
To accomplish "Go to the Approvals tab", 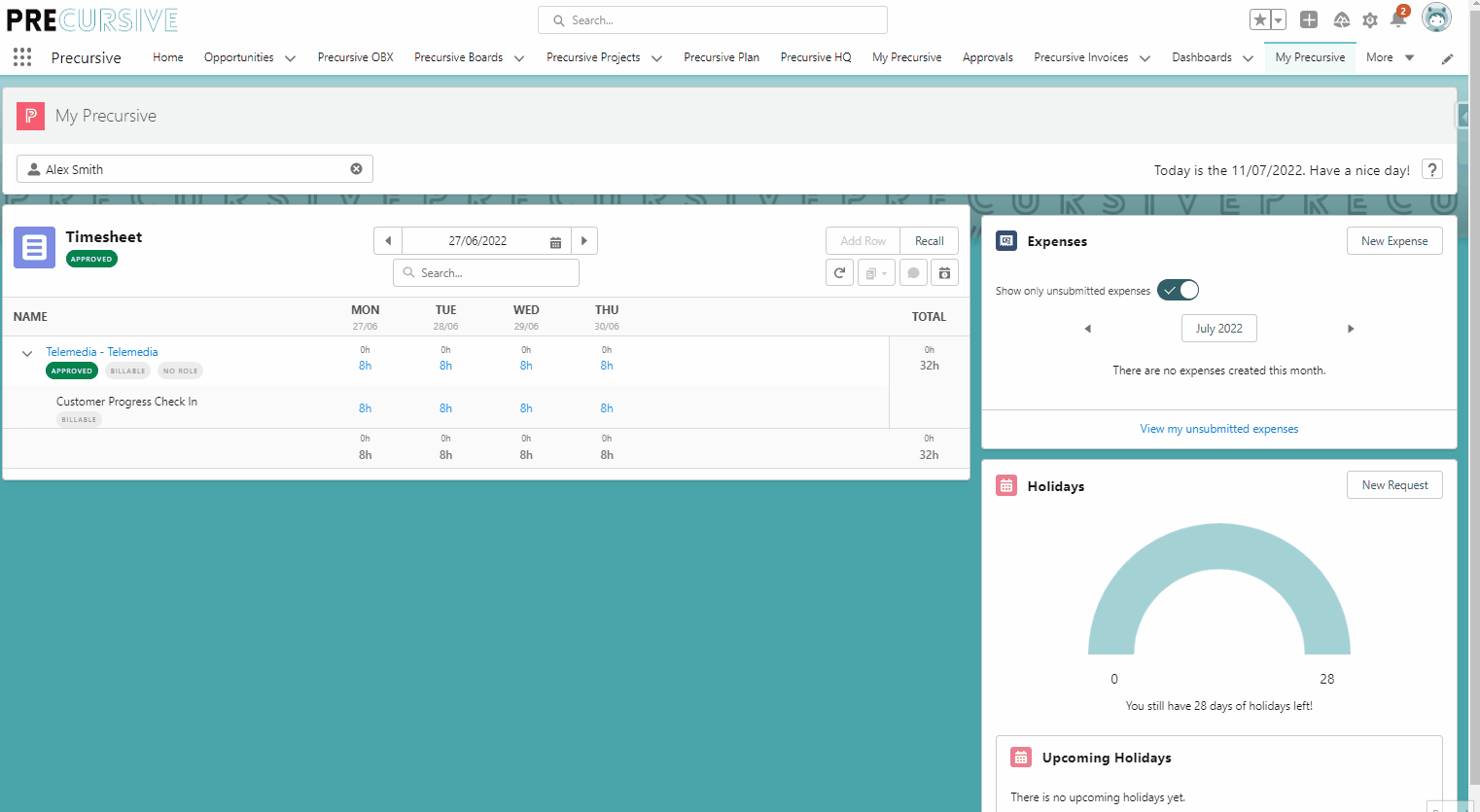I will (x=987, y=57).
